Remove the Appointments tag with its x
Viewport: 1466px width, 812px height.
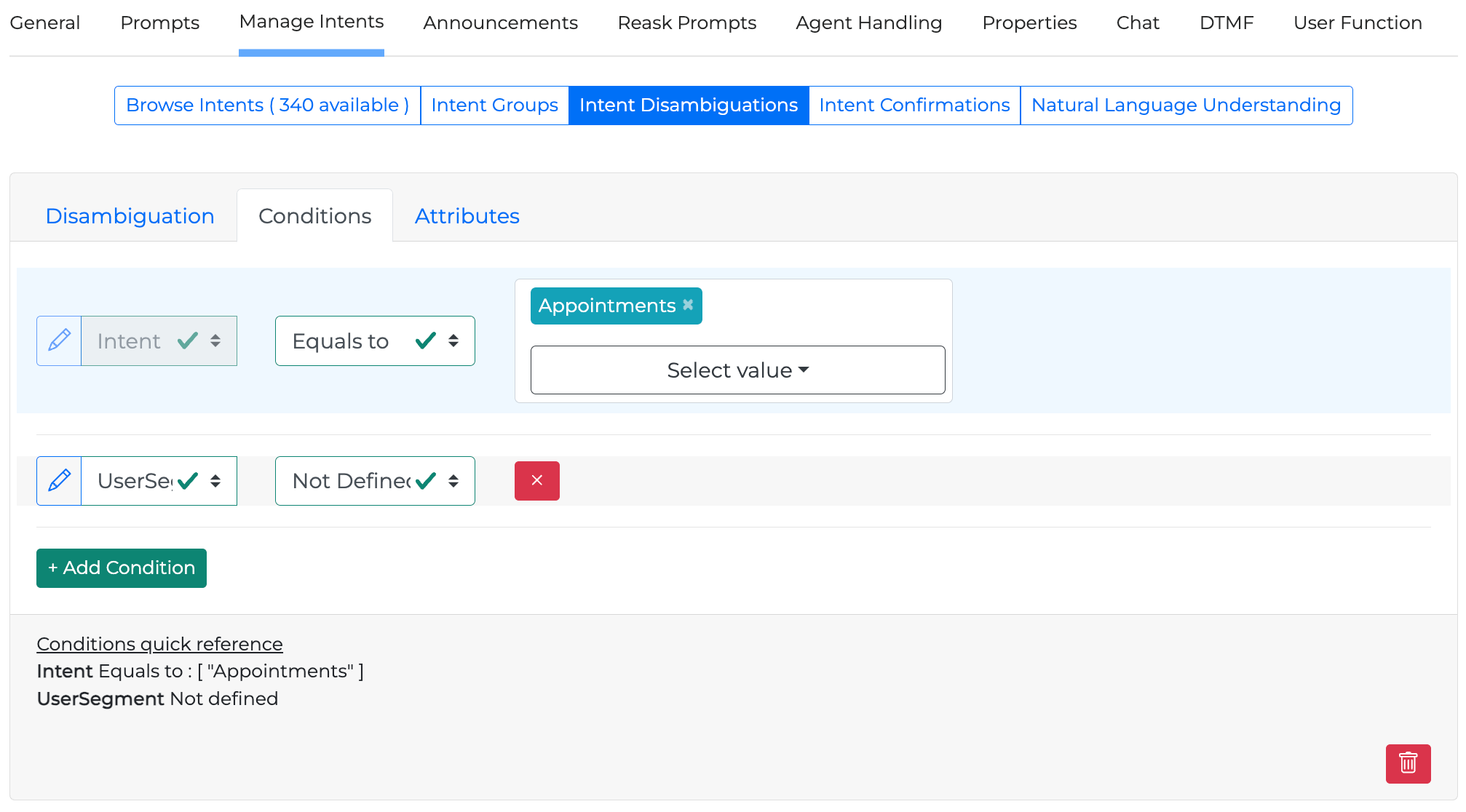(688, 305)
